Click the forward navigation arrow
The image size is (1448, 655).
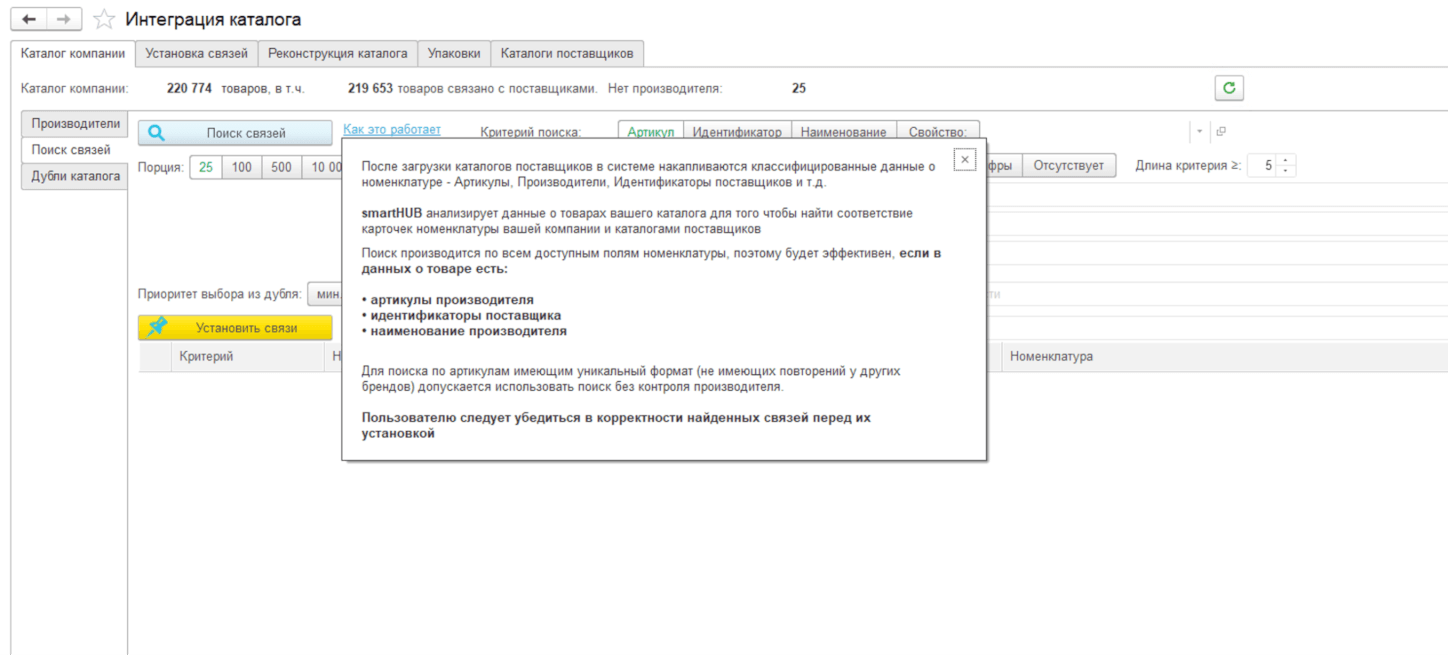63,19
